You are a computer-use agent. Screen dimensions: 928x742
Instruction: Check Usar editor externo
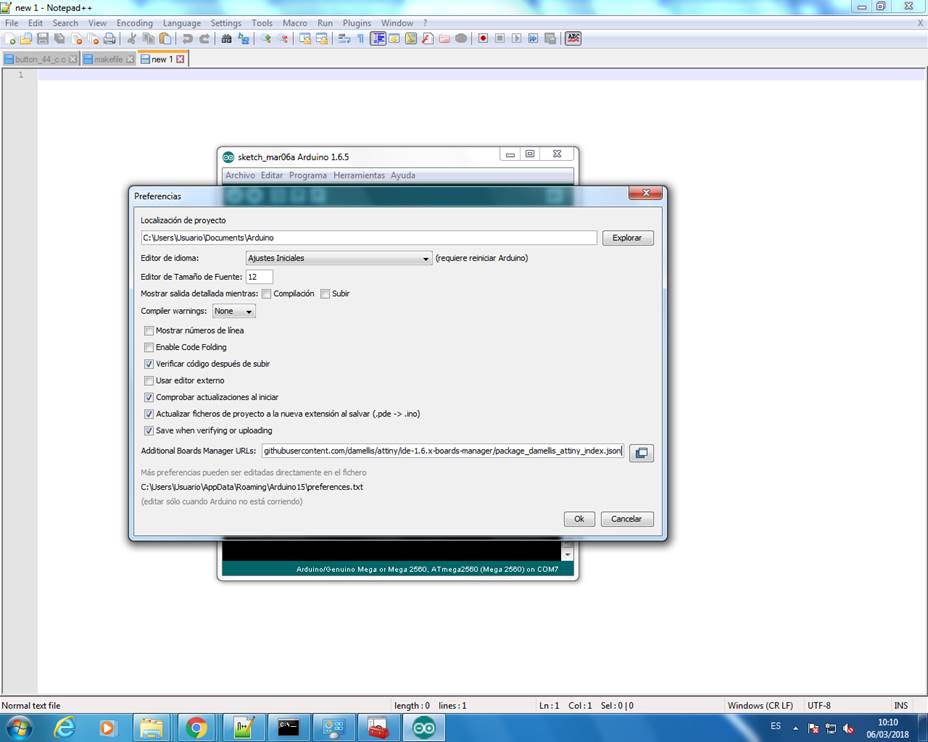[x=149, y=380]
